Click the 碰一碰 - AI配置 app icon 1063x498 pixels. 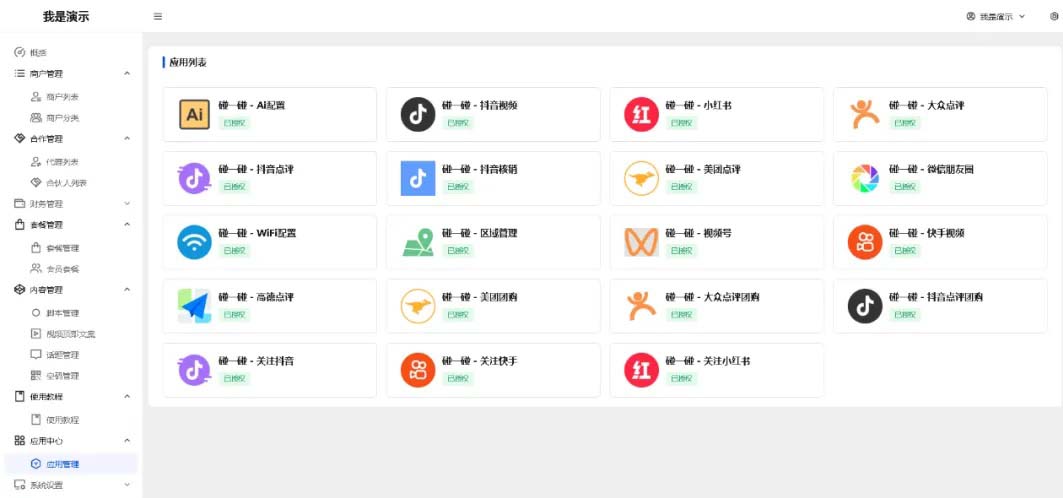[194, 114]
